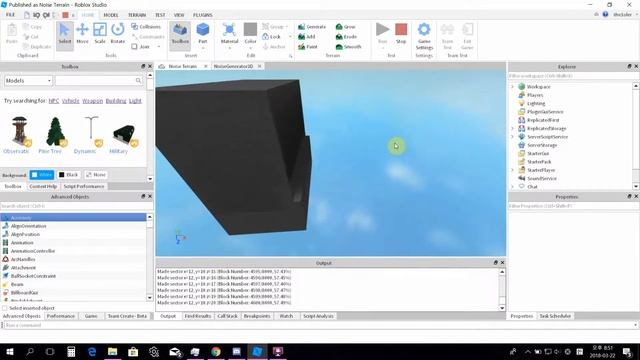Switch to Script Performance tab

[x=84, y=186]
